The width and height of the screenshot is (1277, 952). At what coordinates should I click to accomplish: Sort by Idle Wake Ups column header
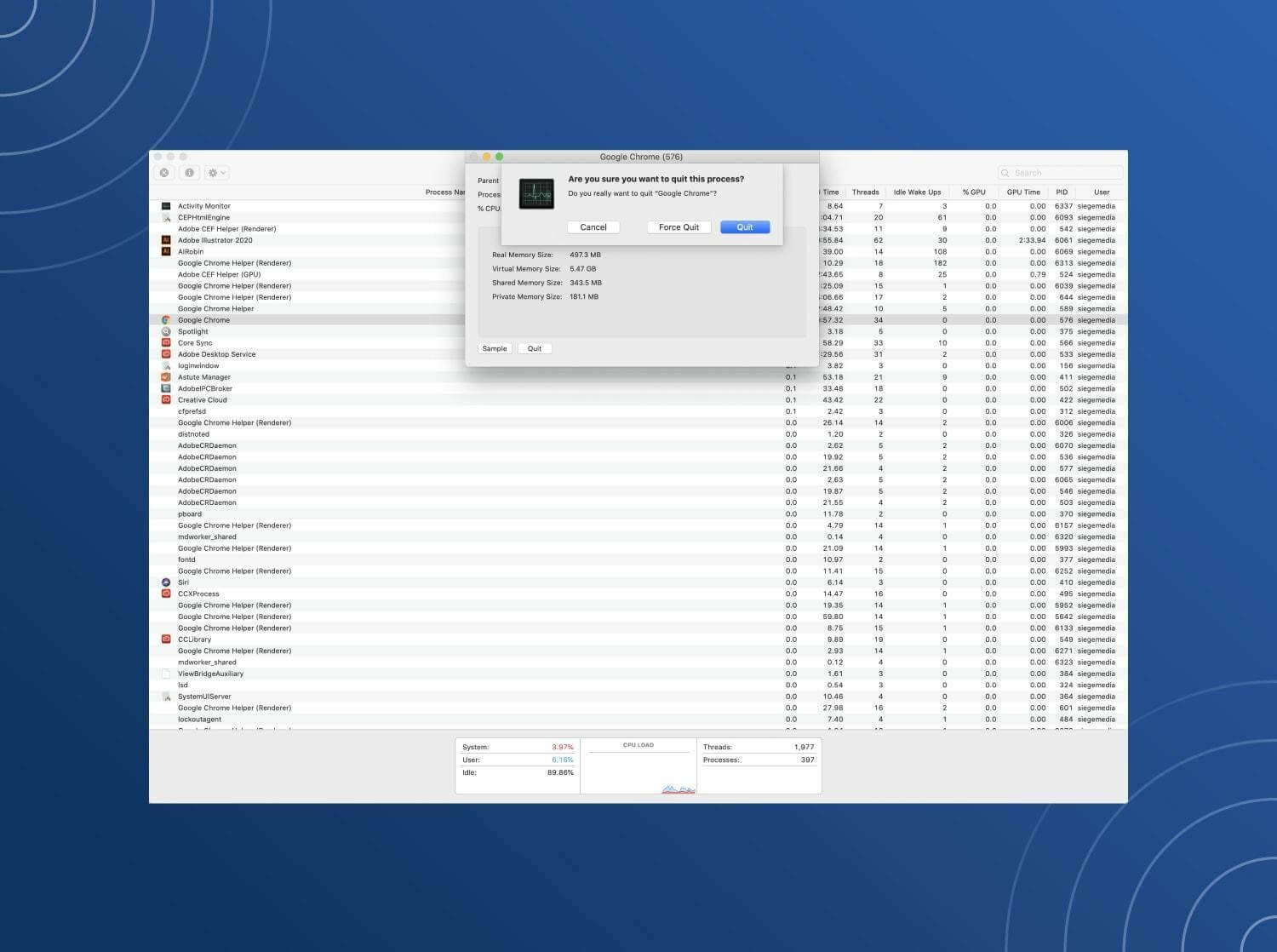917,192
